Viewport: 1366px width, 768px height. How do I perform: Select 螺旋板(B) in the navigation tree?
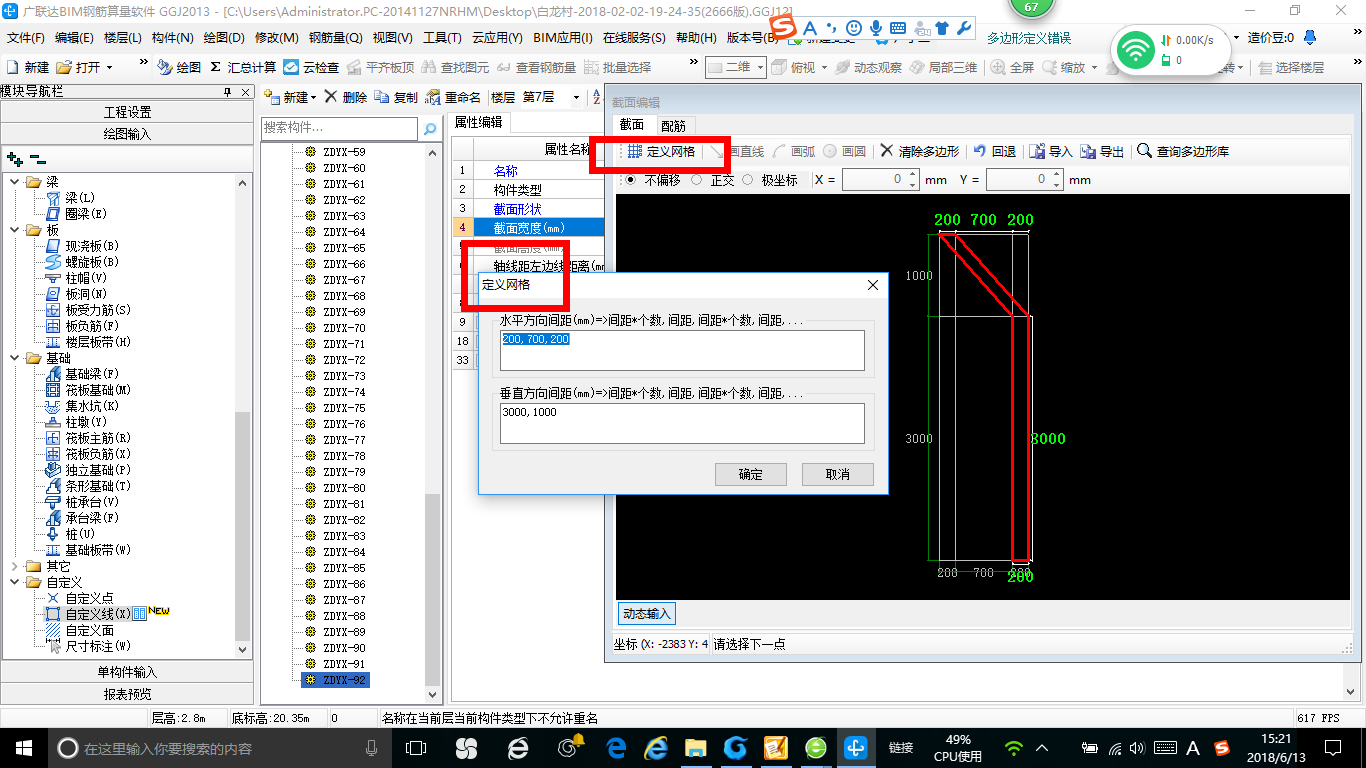point(83,262)
